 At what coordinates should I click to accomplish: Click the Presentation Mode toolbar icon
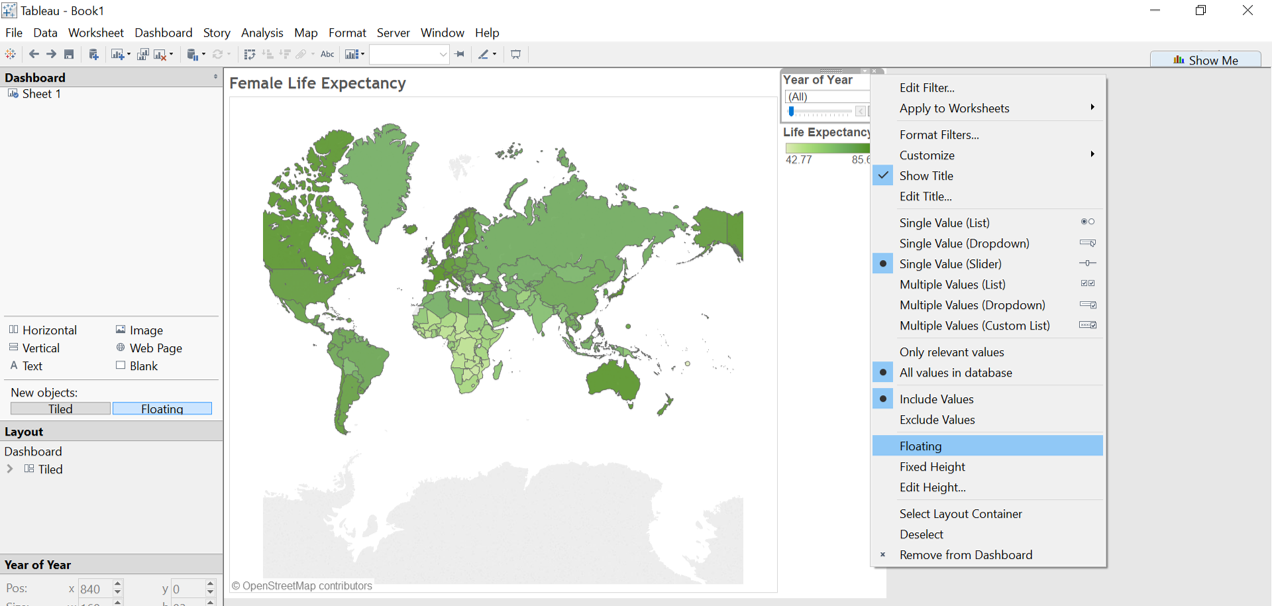click(x=516, y=55)
